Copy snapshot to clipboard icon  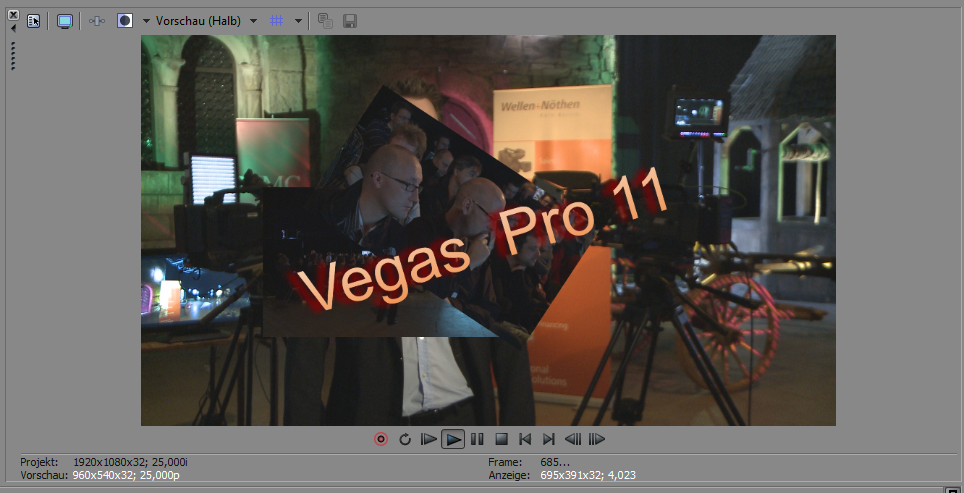coord(326,20)
